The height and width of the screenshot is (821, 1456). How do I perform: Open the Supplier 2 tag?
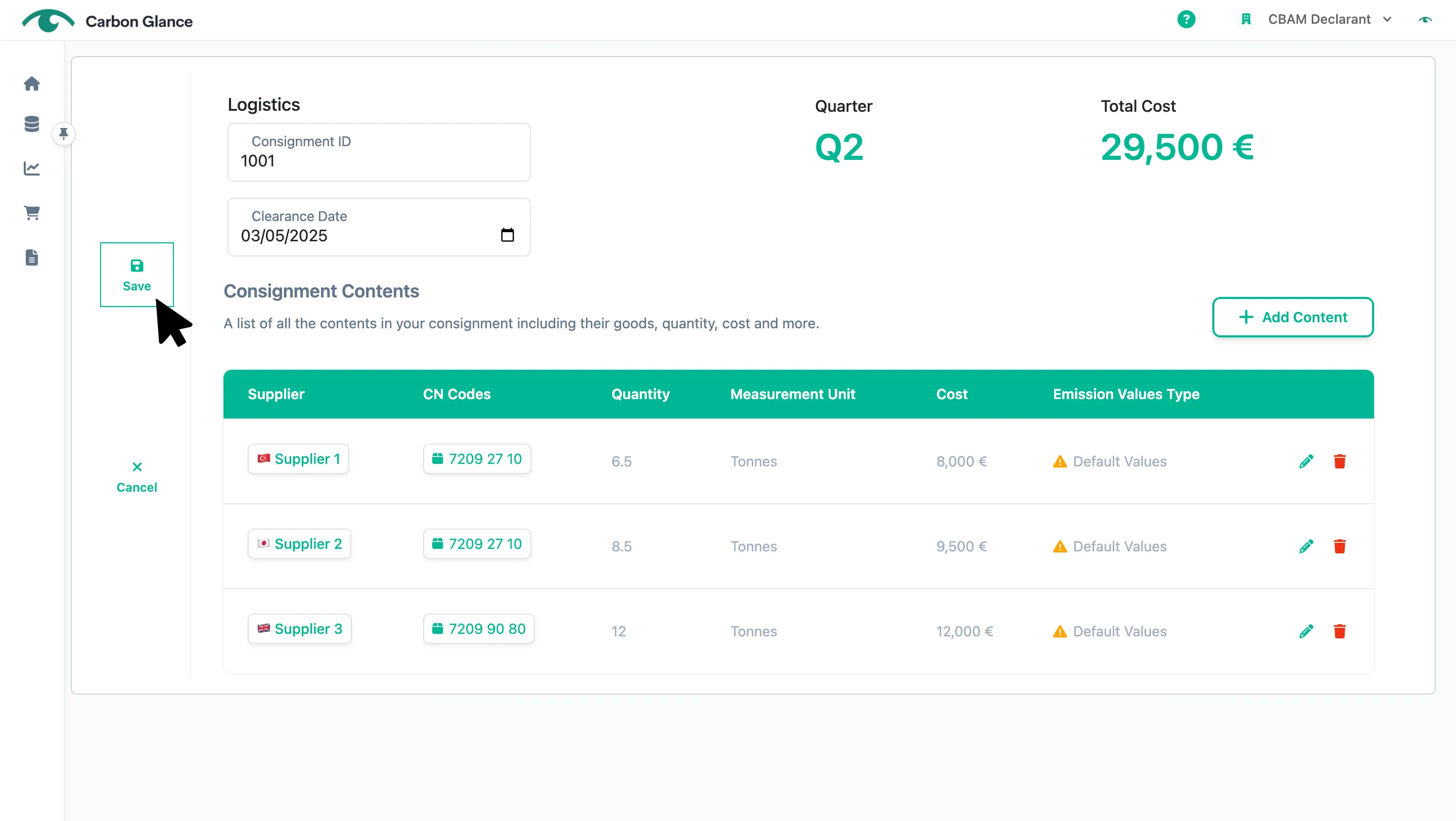click(299, 543)
